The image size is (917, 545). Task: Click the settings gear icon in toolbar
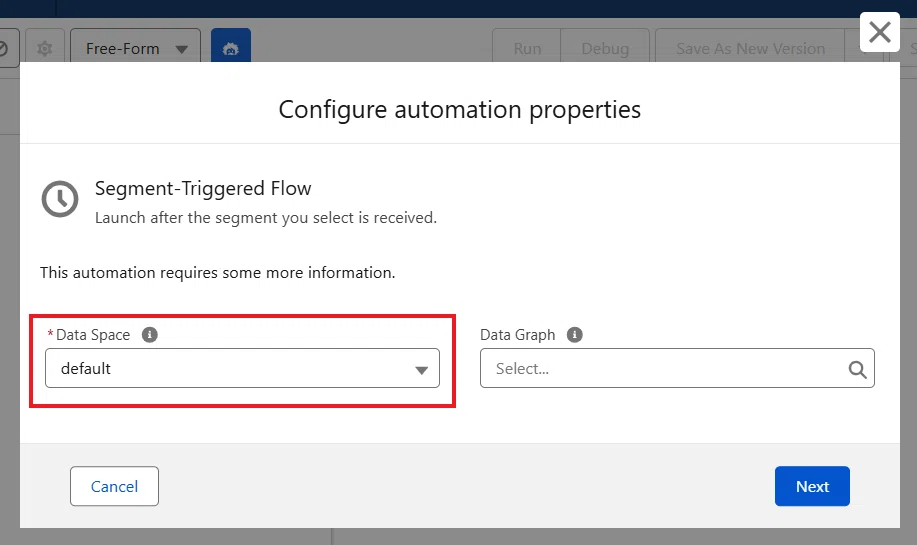click(44, 49)
